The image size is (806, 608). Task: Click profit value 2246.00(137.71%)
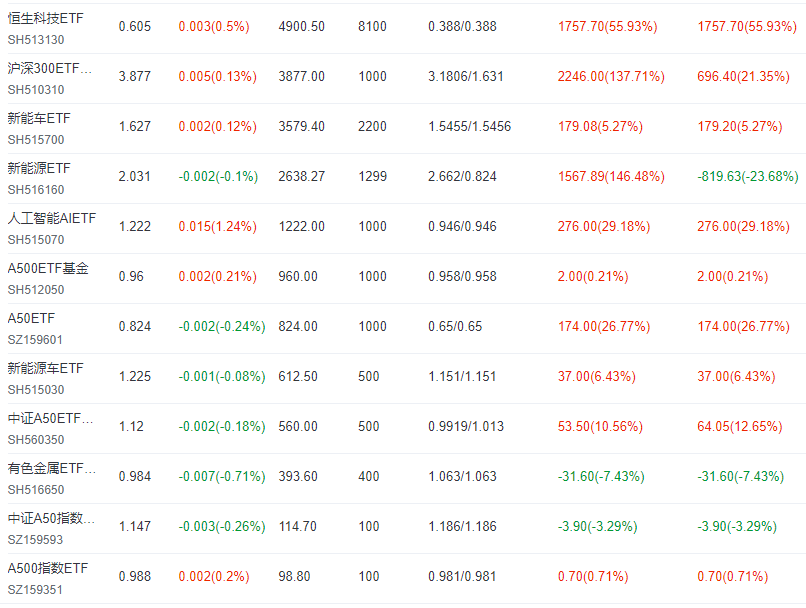pyautogui.click(x=611, y=76)
